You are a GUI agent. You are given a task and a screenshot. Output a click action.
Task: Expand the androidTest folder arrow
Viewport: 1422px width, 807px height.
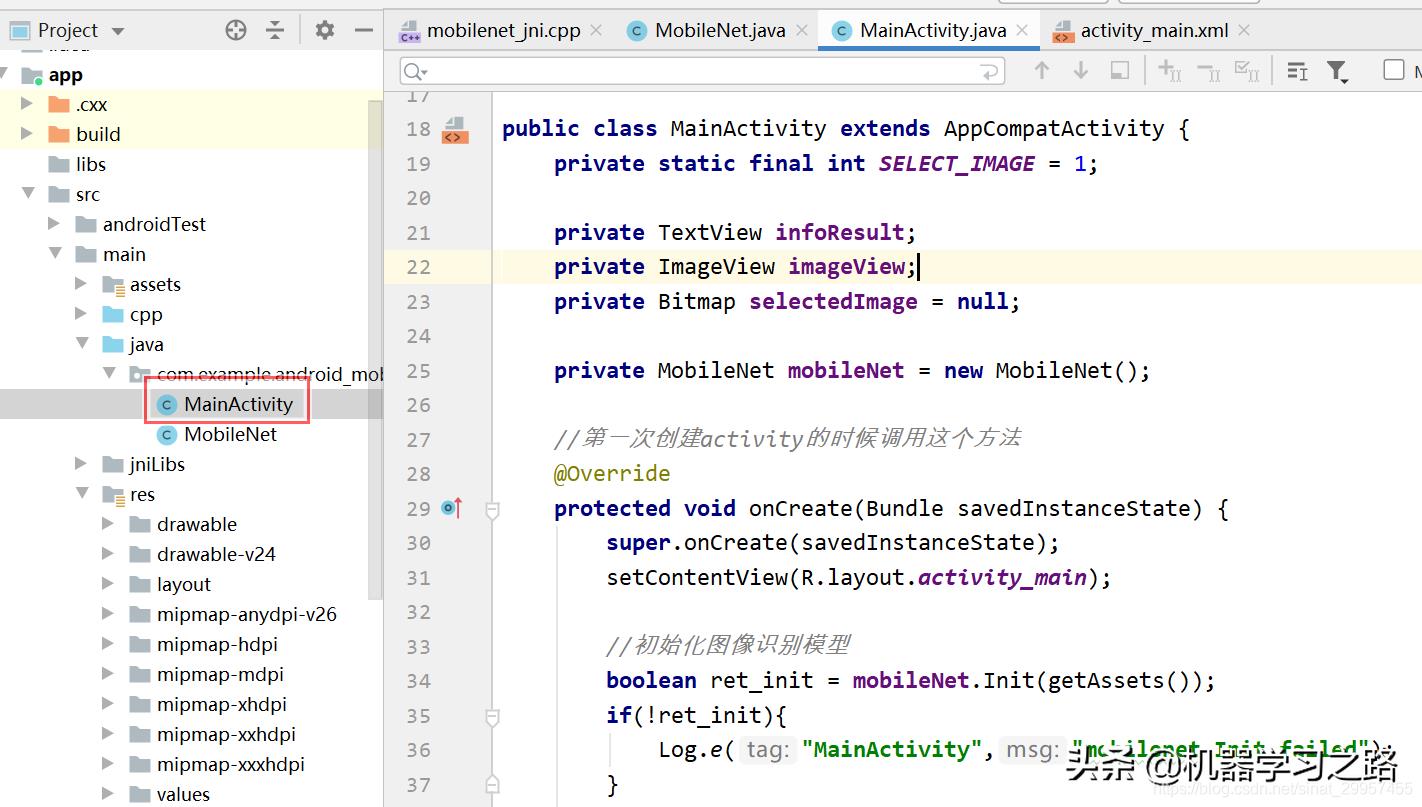tap(55, 224)
